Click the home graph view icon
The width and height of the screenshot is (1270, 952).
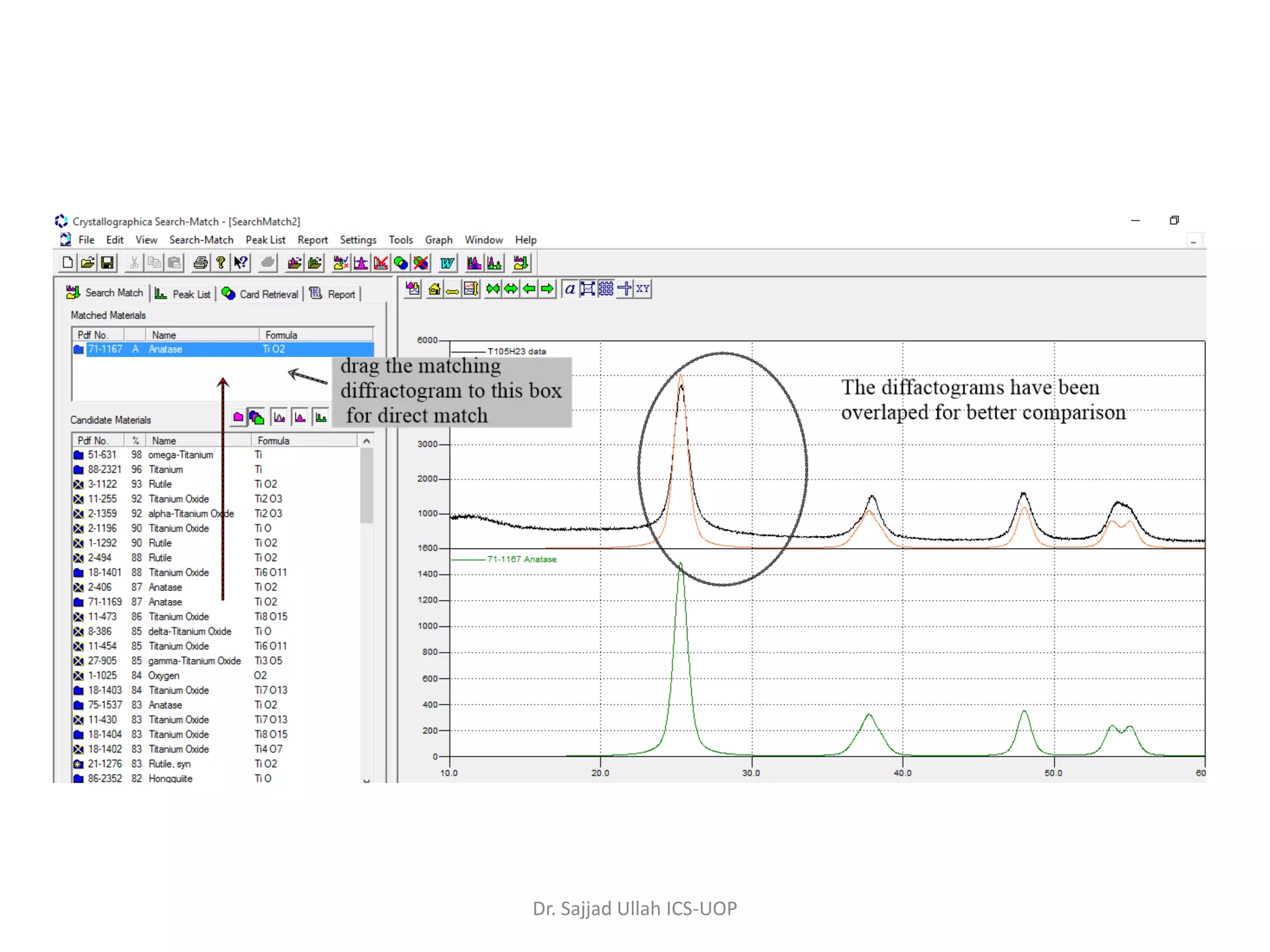pyautogui.click(x=434, y=289)
